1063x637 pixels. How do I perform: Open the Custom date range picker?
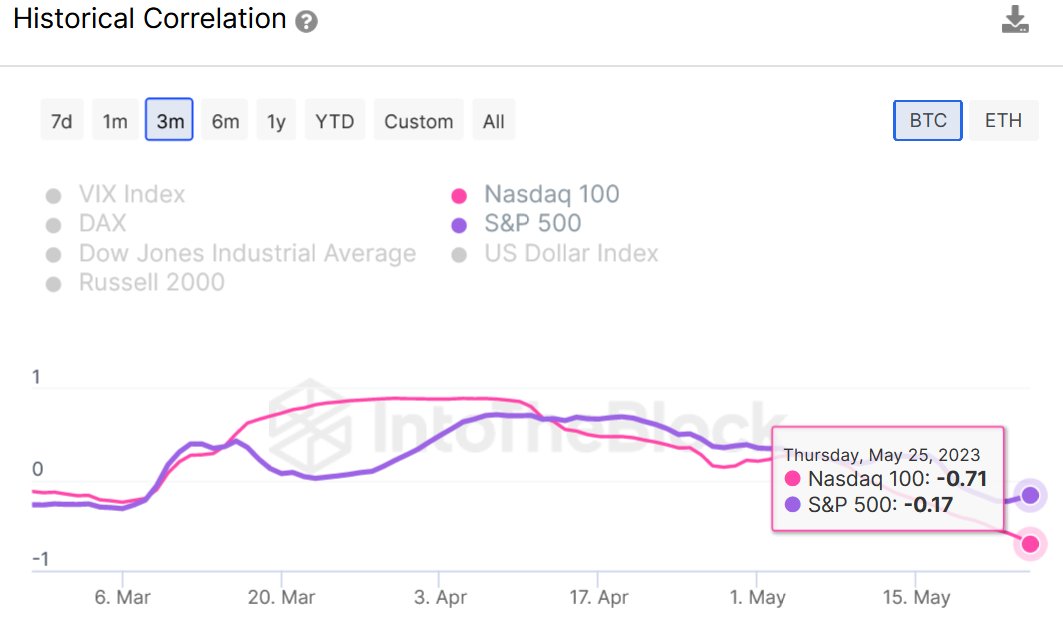pyautogui.click(x=419, y=121)
